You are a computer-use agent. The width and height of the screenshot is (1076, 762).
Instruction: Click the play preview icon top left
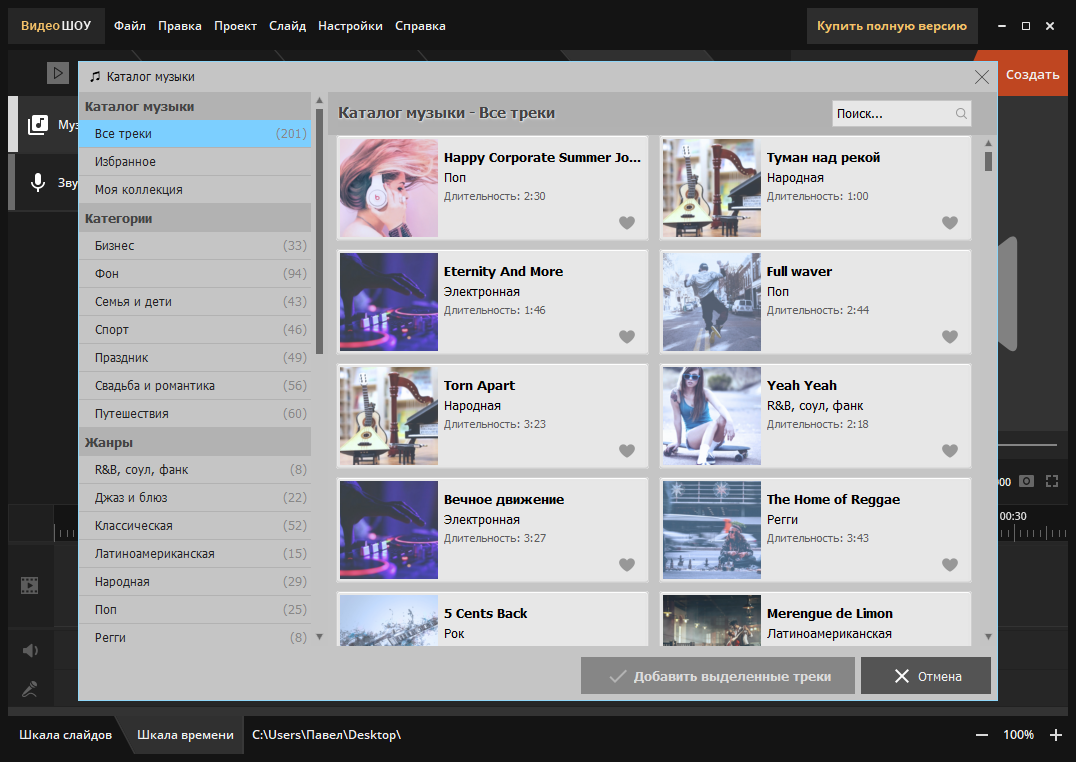pyautogui.click(x=58, y=73)
